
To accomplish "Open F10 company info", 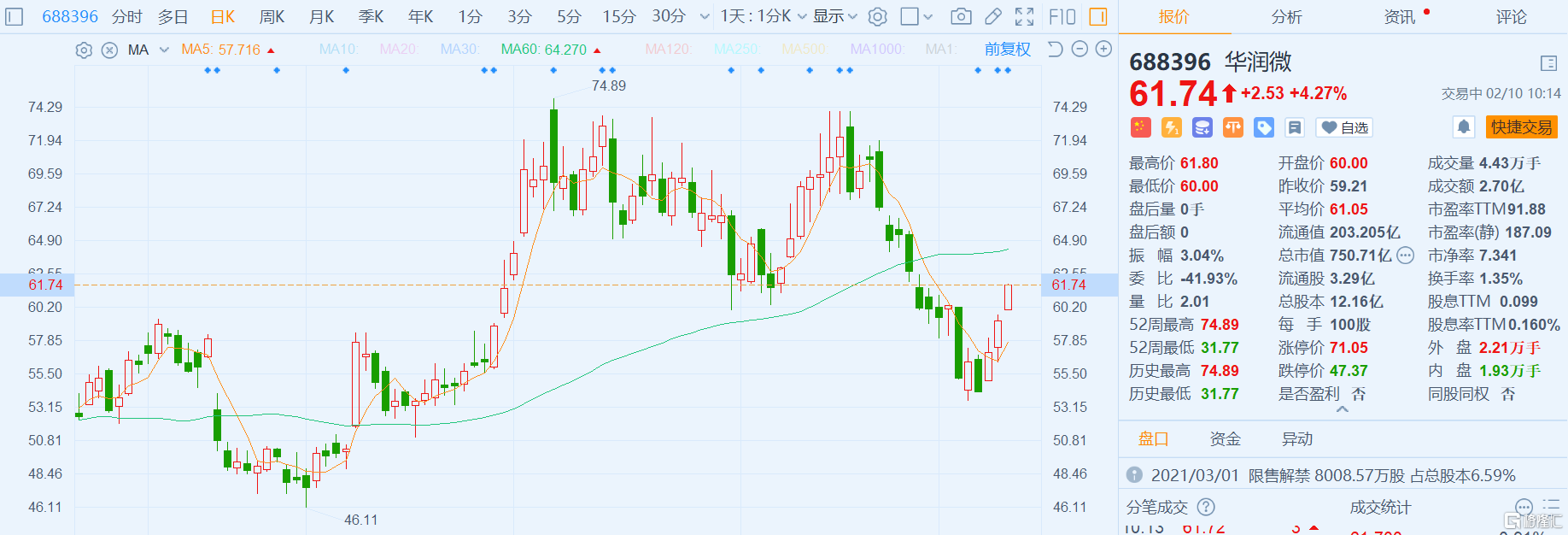I will pos(1062,16).
